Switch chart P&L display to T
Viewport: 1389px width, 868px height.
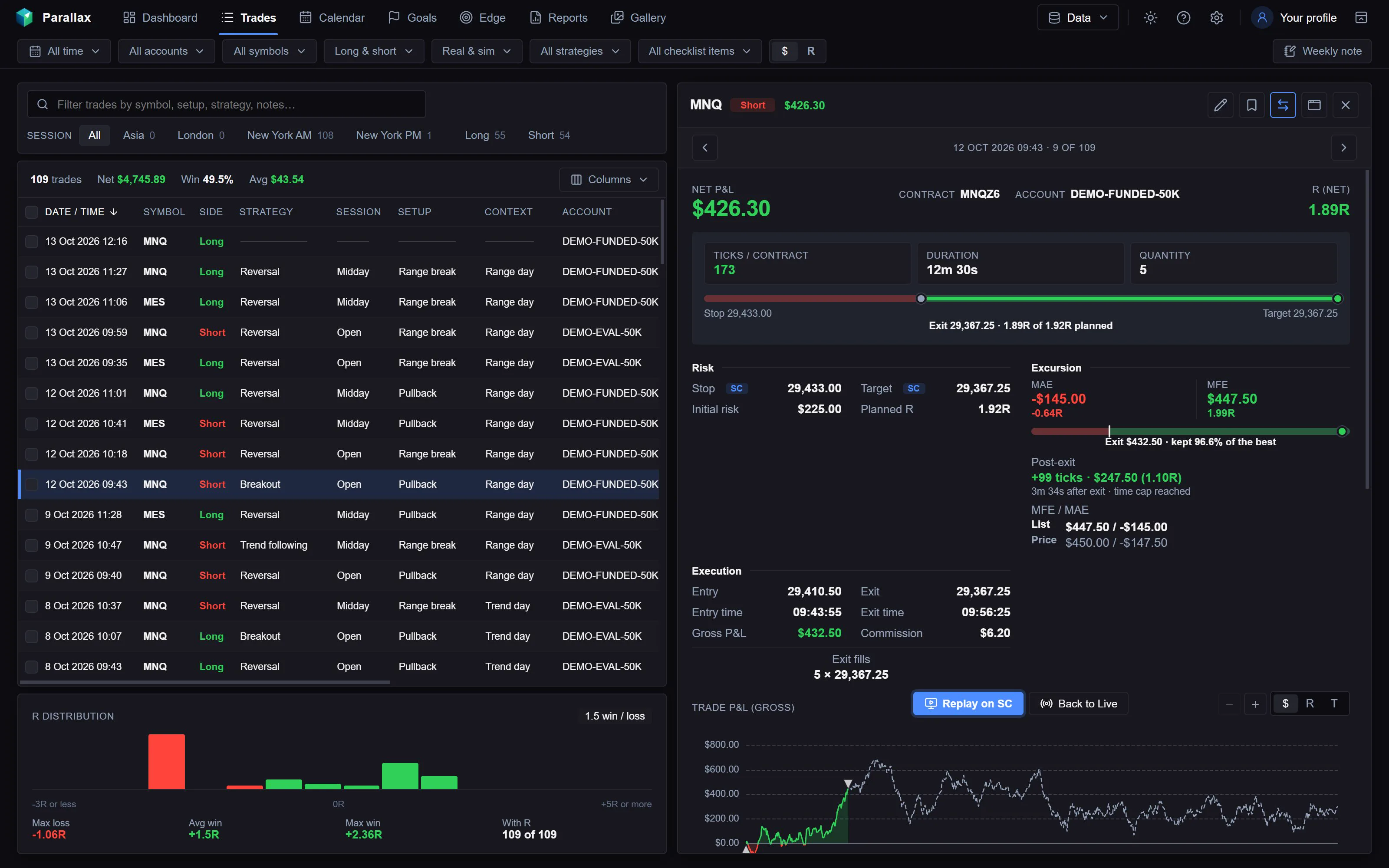click(1334, 704)
